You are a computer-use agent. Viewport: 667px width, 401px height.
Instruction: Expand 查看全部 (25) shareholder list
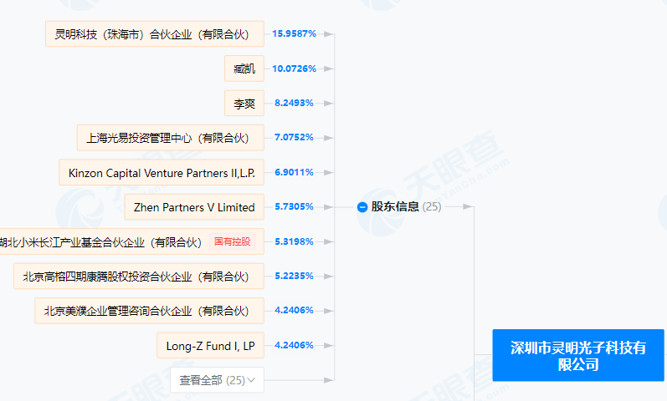click(219, 380)
